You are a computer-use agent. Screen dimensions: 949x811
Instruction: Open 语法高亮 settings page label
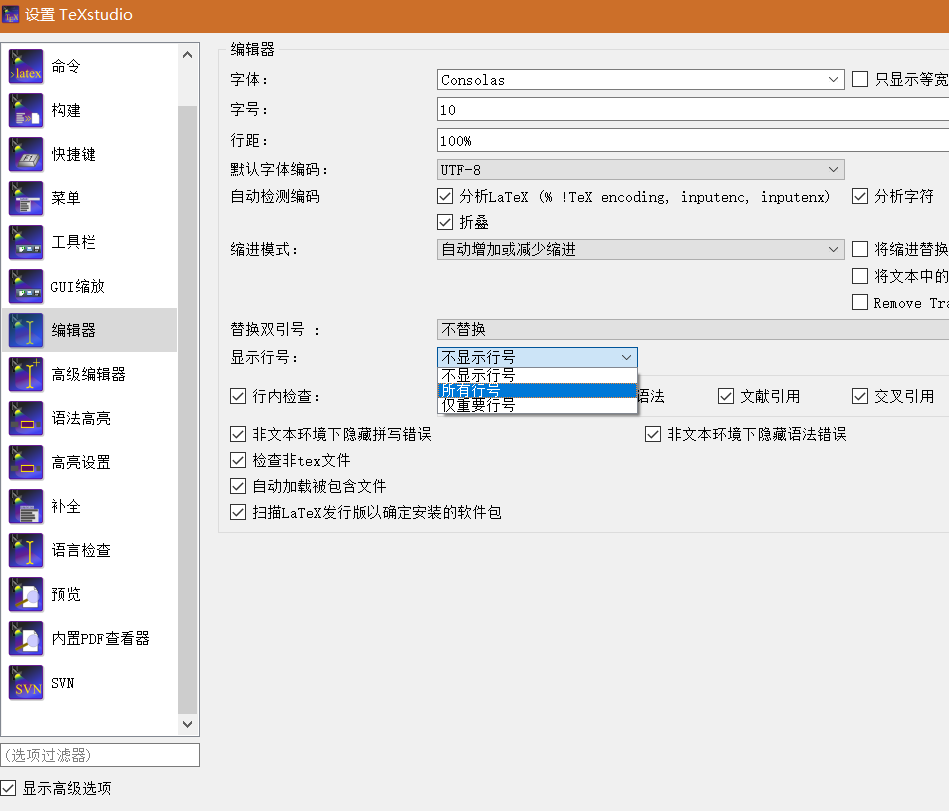[x=80, y=418]
